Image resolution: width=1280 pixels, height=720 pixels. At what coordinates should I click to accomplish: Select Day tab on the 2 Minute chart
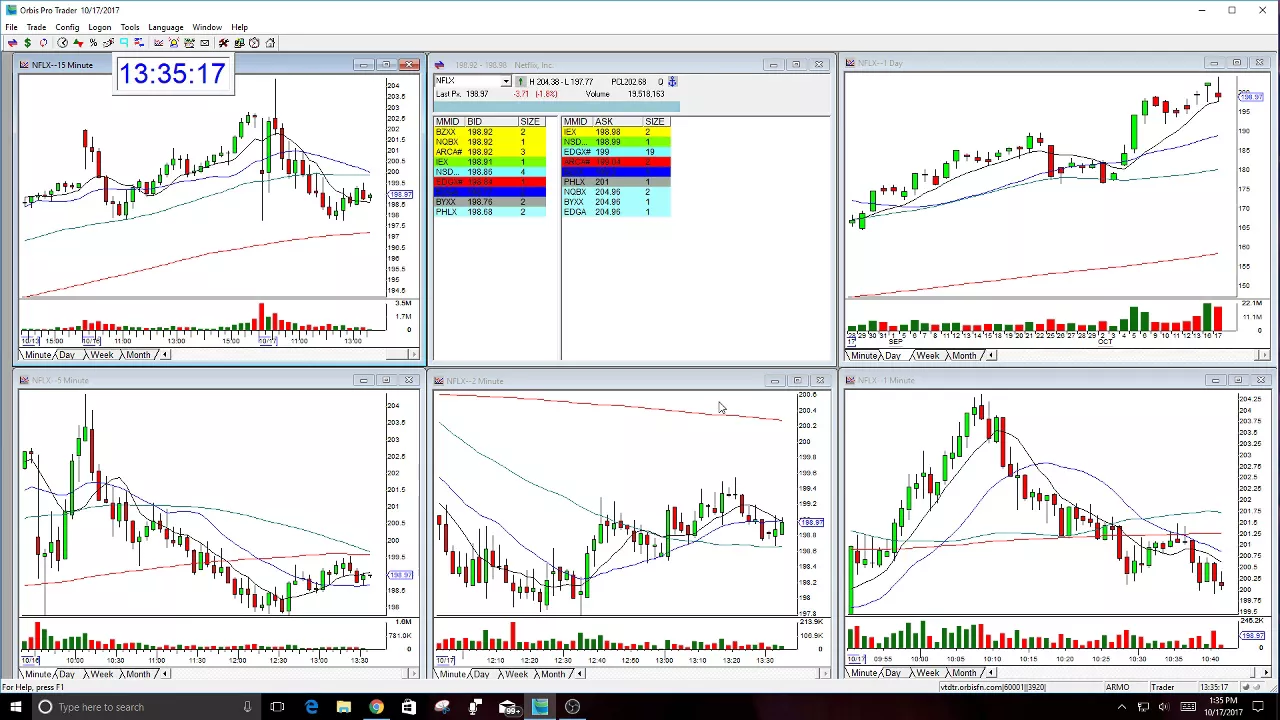point(481,674)
